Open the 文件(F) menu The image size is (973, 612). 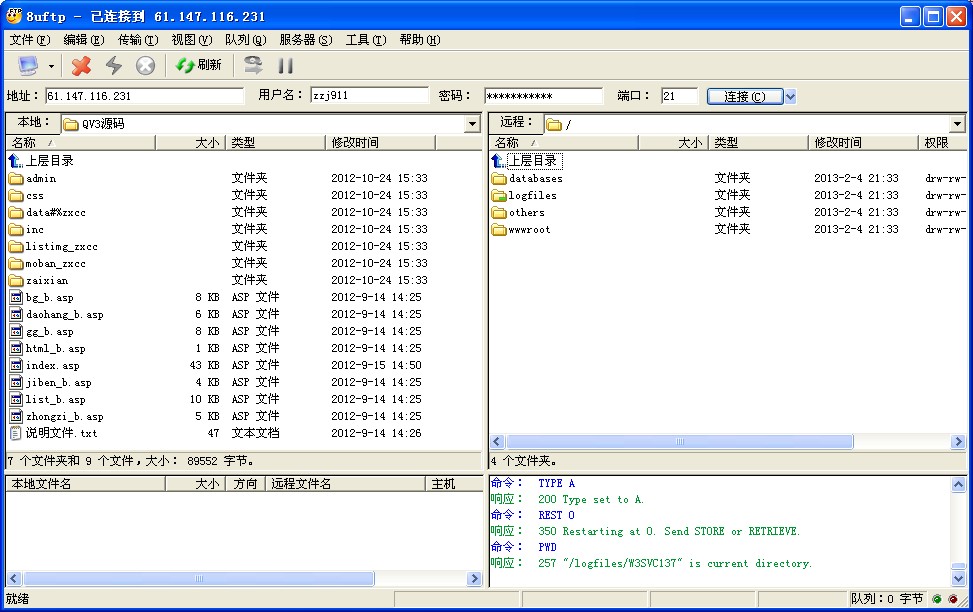(x=30, y=40)
